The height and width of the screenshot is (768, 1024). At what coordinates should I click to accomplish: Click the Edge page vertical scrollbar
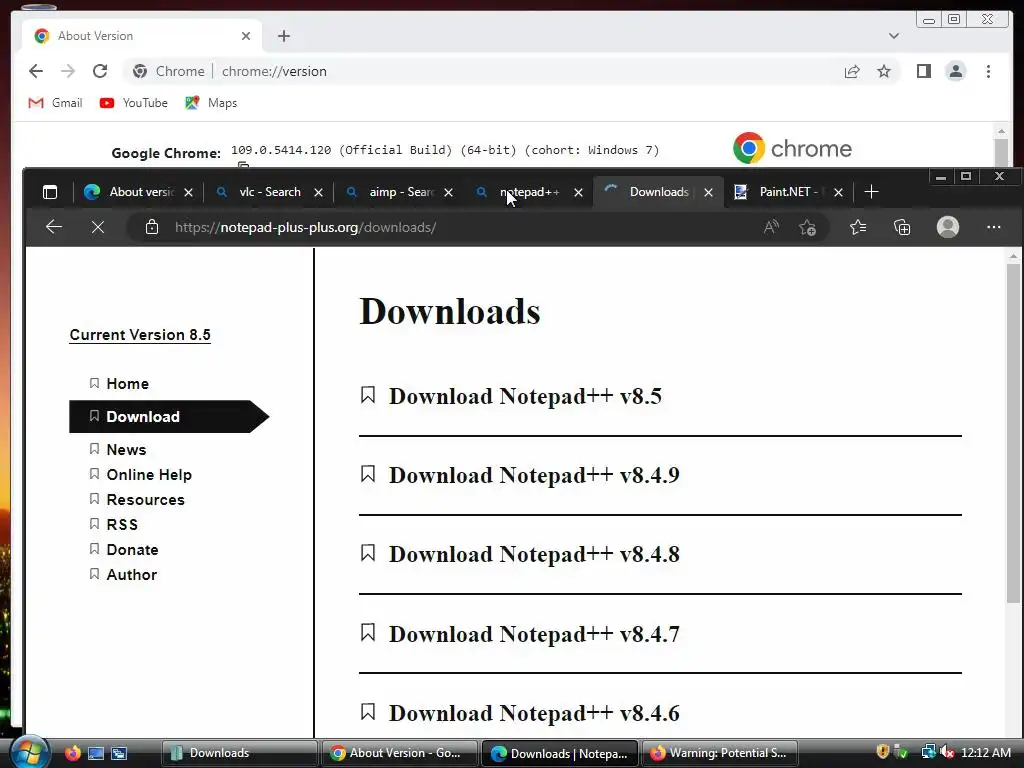tap(1013, 434)
